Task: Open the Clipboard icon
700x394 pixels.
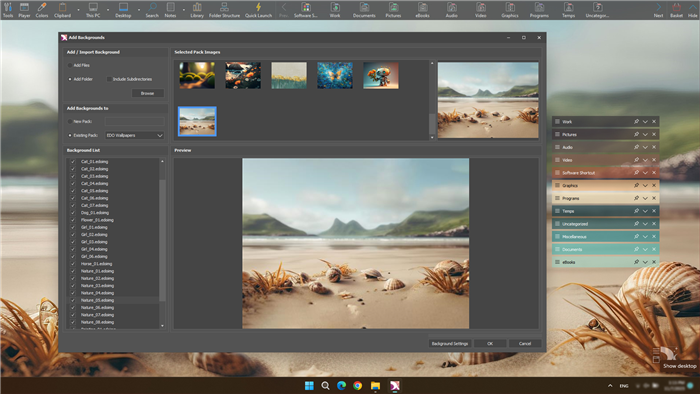Action: 62,9
